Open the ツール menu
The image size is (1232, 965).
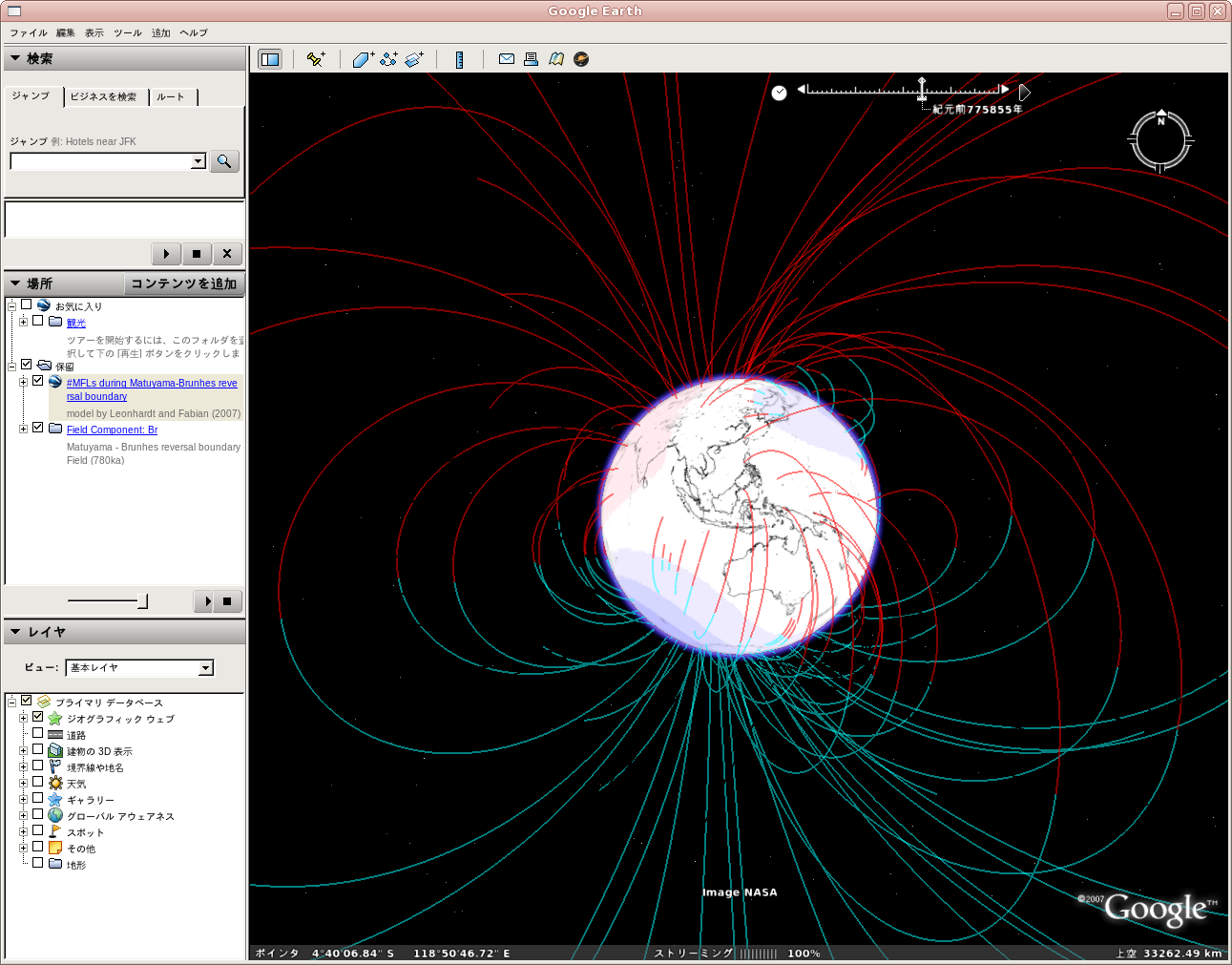tap(127, 32)
